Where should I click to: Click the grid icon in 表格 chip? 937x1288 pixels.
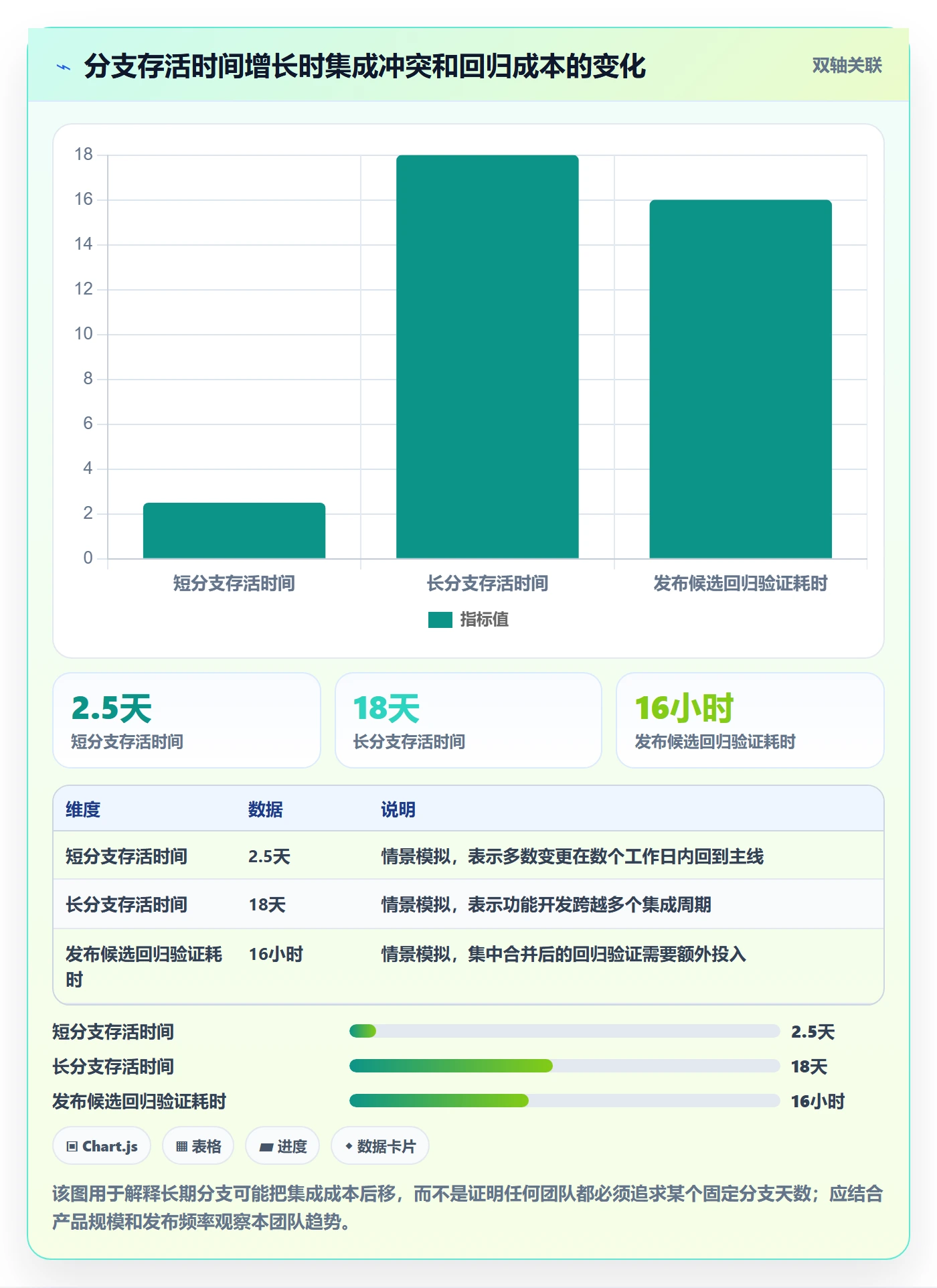click(181, 1147)
